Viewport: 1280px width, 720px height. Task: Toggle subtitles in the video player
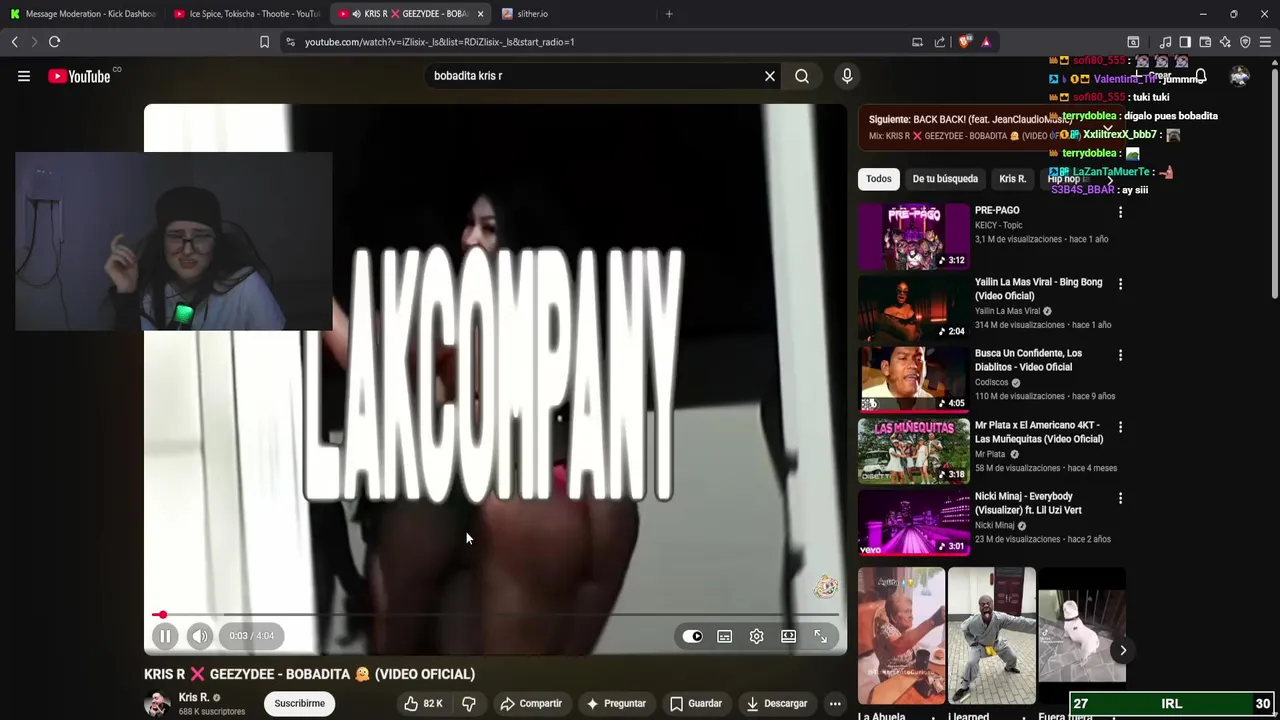pyautogui.click(x=725, y=636)
